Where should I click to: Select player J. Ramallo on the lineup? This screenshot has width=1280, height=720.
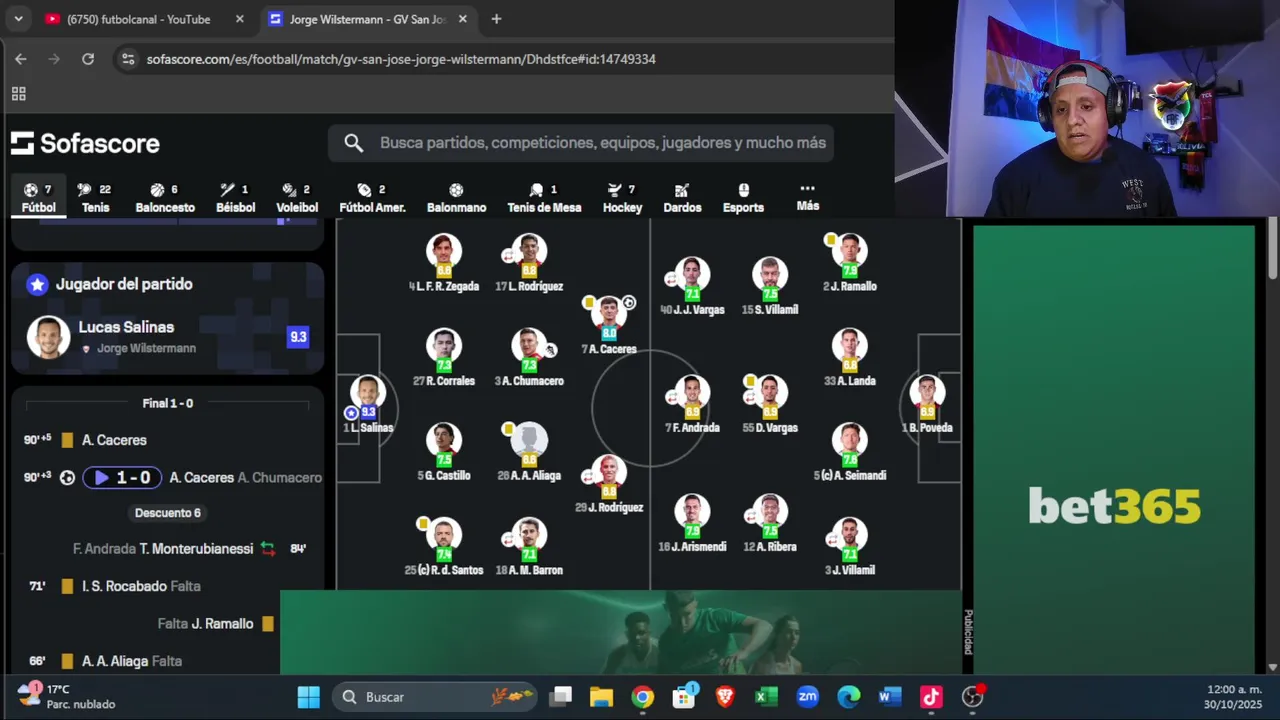click(849, 263)
